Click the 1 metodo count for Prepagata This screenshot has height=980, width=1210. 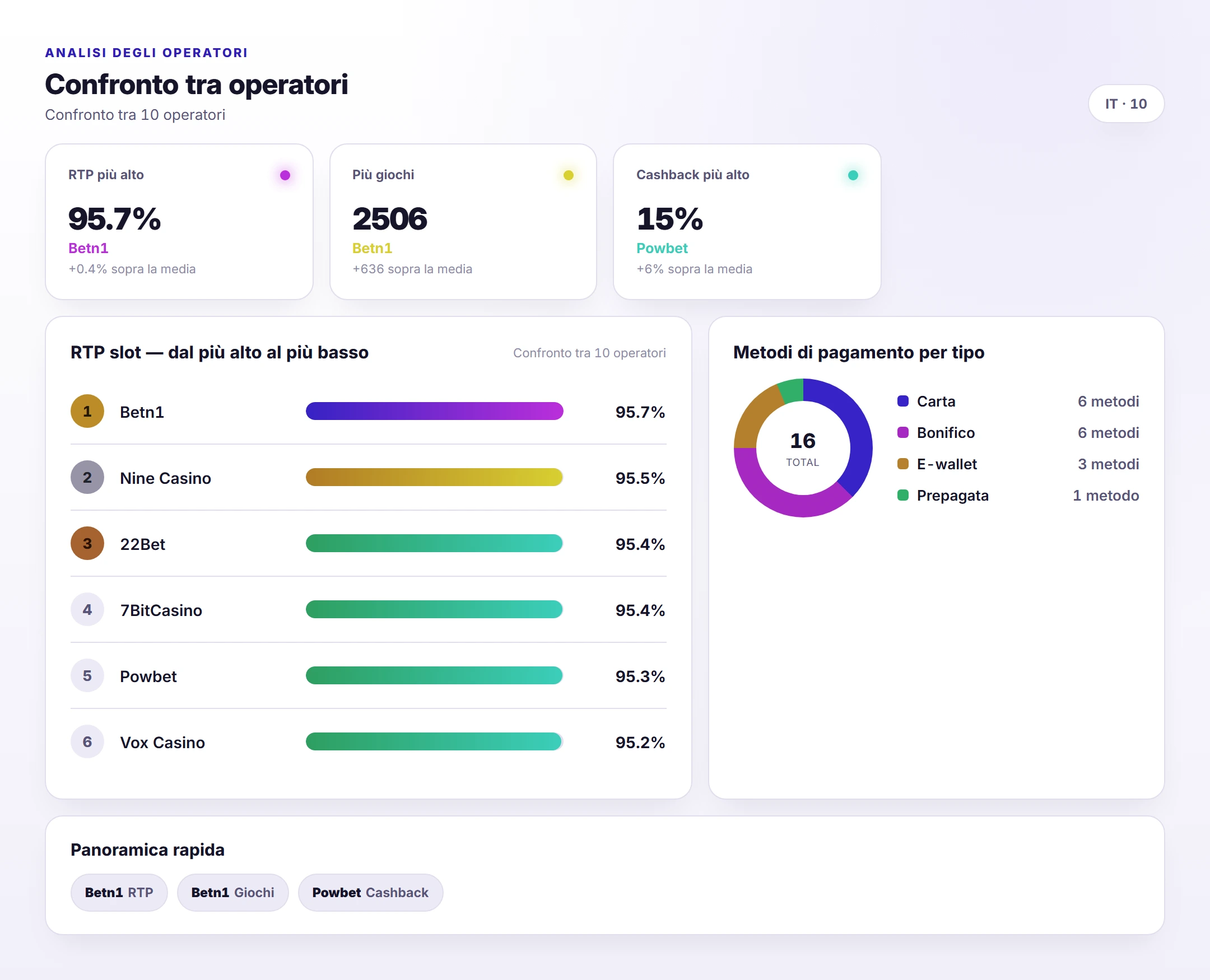(x=1106, y=496)
